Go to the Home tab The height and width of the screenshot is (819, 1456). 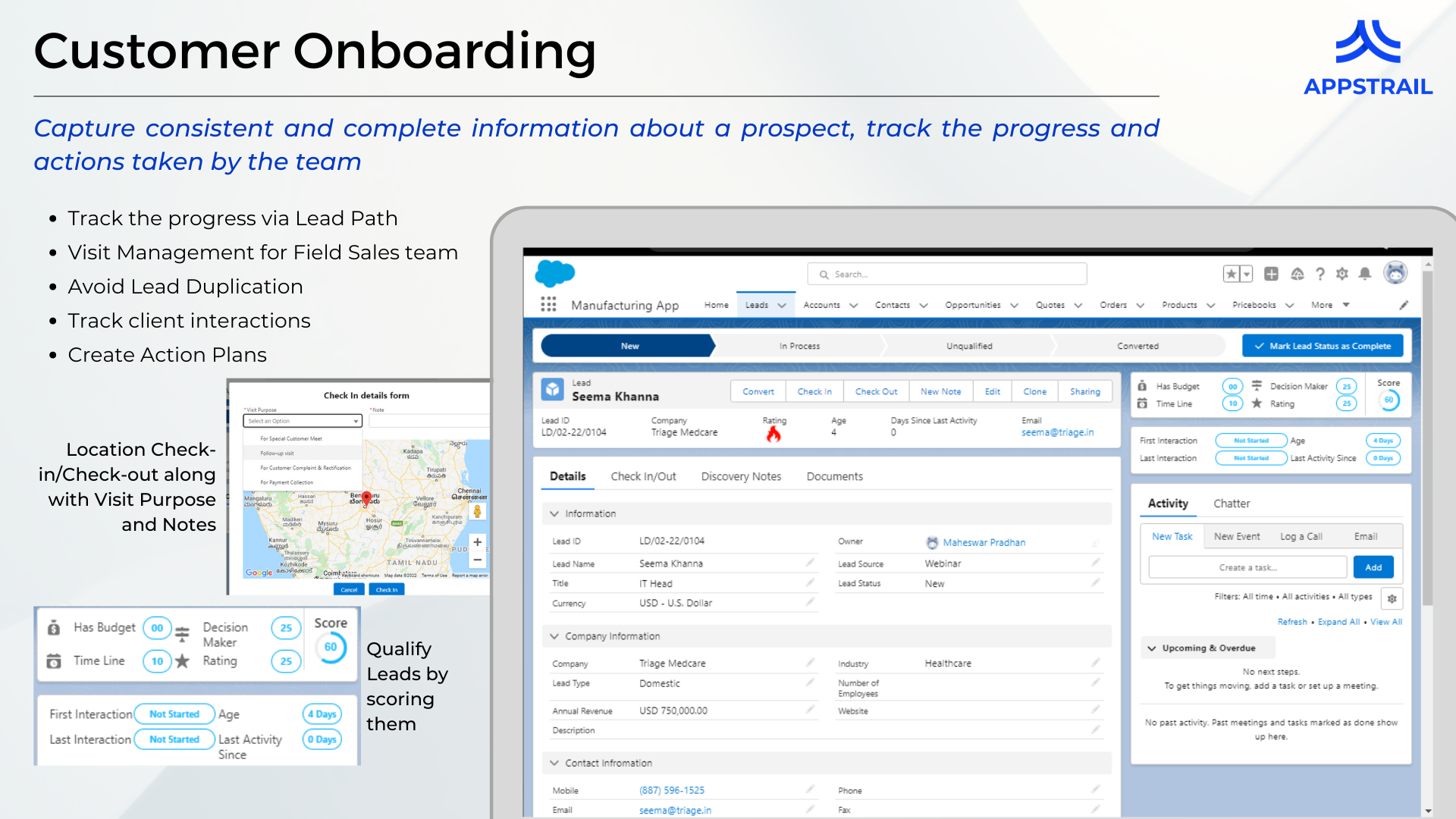716,305
